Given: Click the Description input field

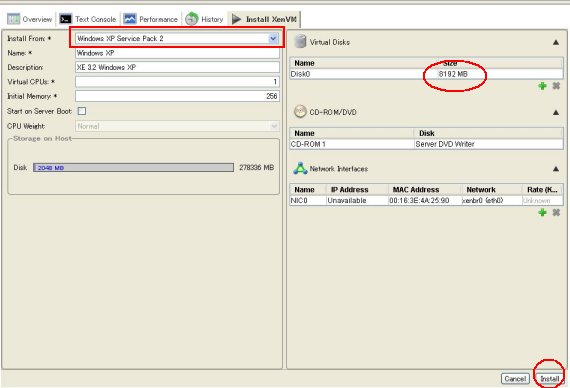Looking at the screenshot, I should pos(177,67).
